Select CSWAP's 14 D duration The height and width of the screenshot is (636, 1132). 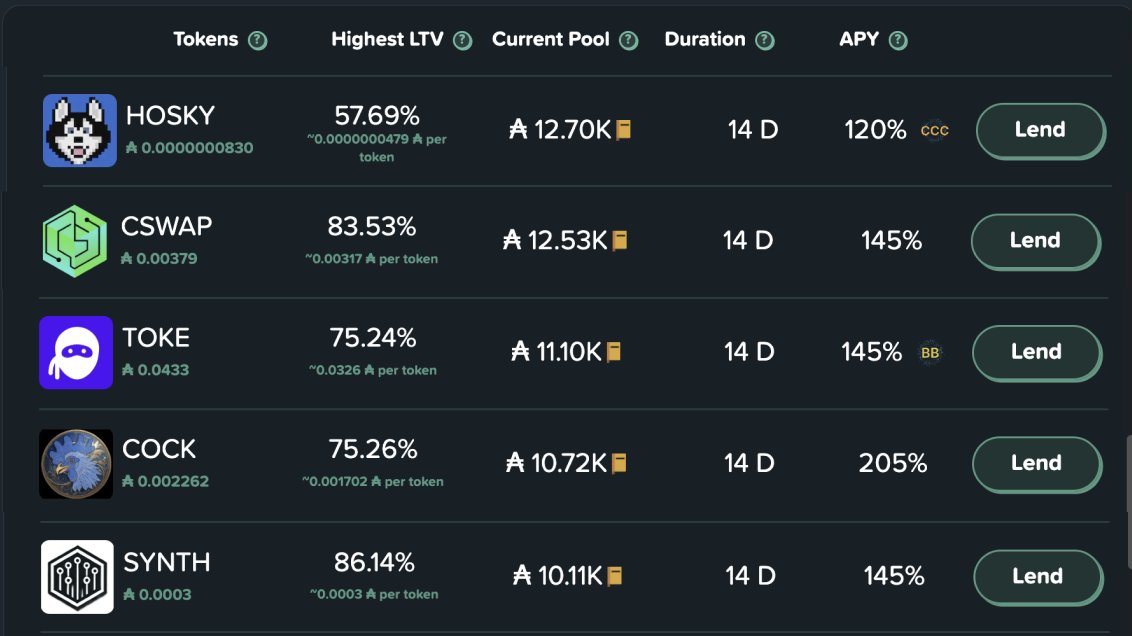pos(748,240)
